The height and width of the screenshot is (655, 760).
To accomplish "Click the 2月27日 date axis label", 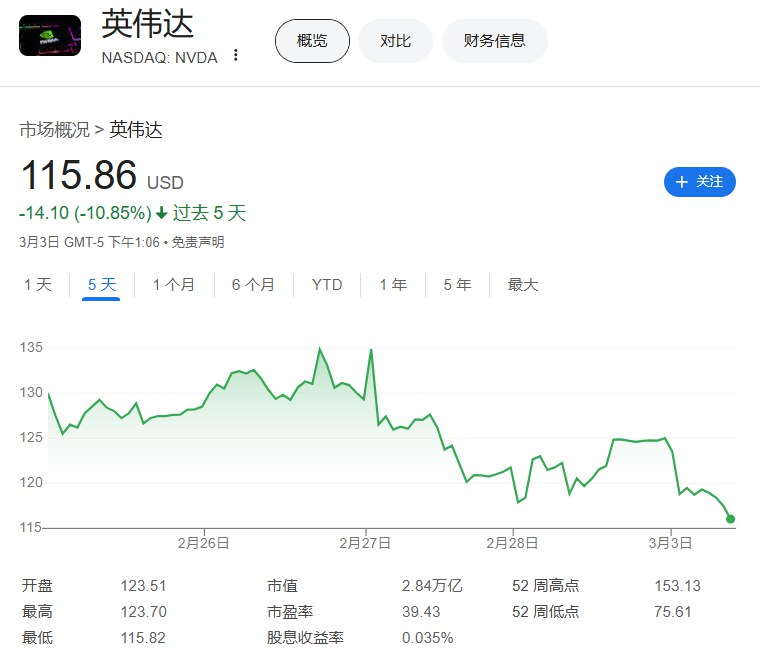I will pyautogui.click(x=365, y=543).
